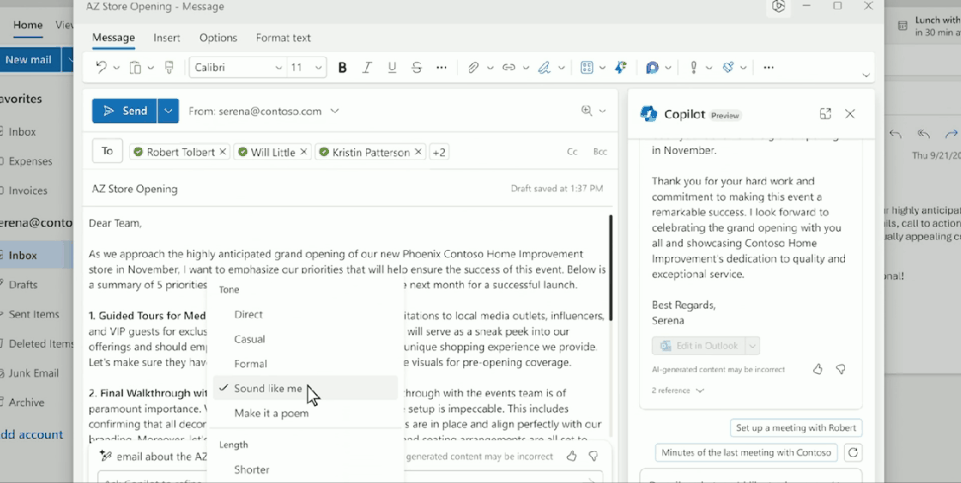Thumbs up the Copilot pane response
This screenshot has height=483, width=961.
817,369
